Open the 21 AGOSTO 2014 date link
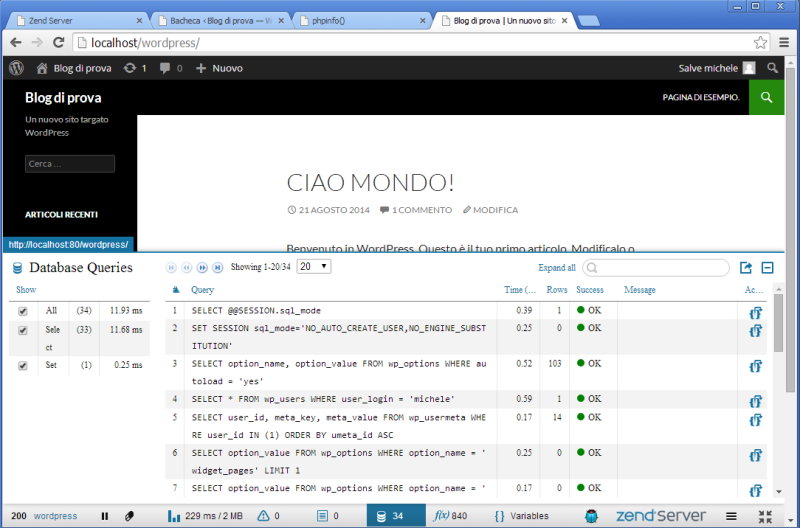 tap(334, 210)
